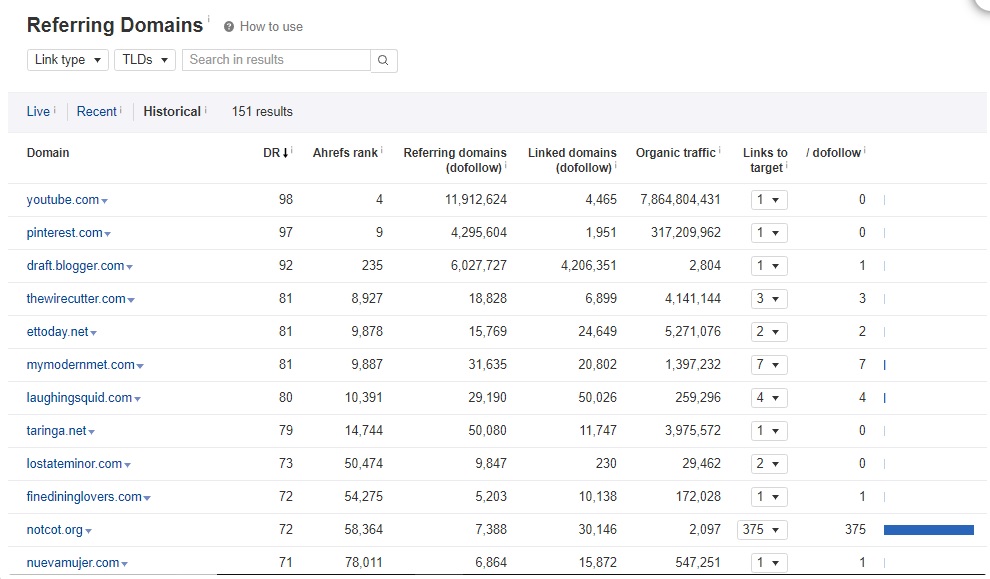This screenshot has height=579, width=990.
Task: Click the 151 results count text
Action: [262, 112]
